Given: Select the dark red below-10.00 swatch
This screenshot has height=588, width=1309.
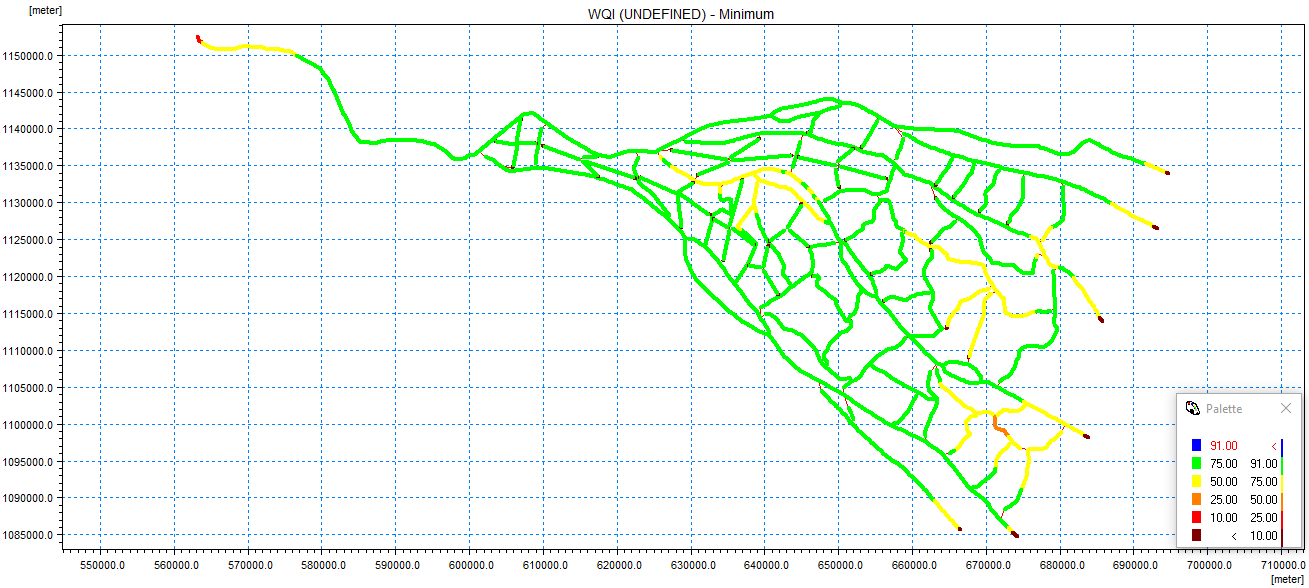Looking at the screenshot, I should point(1196,536).
